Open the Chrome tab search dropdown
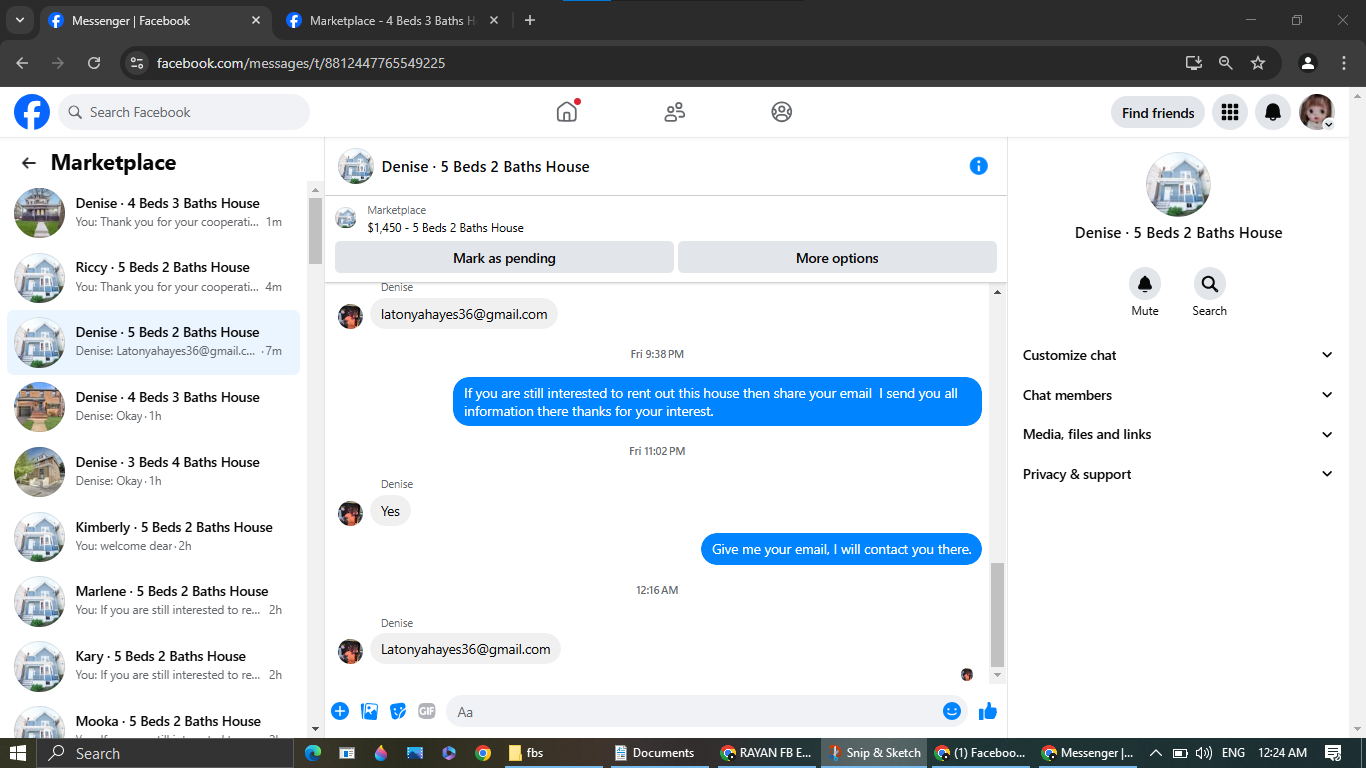 pyautogui.click(x=20, y=20)
